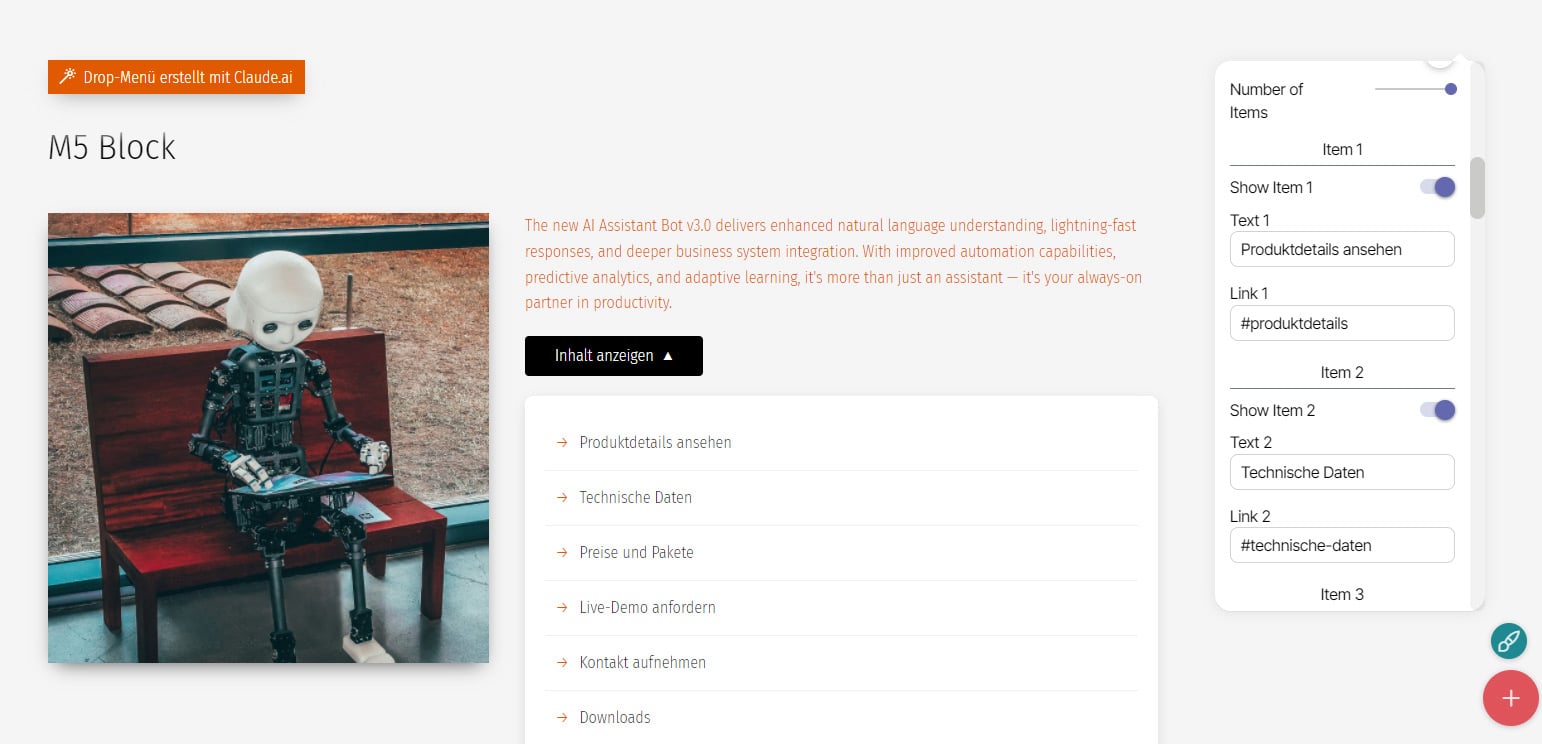The image size is (1542, 744).
Task: Click arrow icon beside Preise und Pakete
Action: pyautogui.click(x=562, y=552)
